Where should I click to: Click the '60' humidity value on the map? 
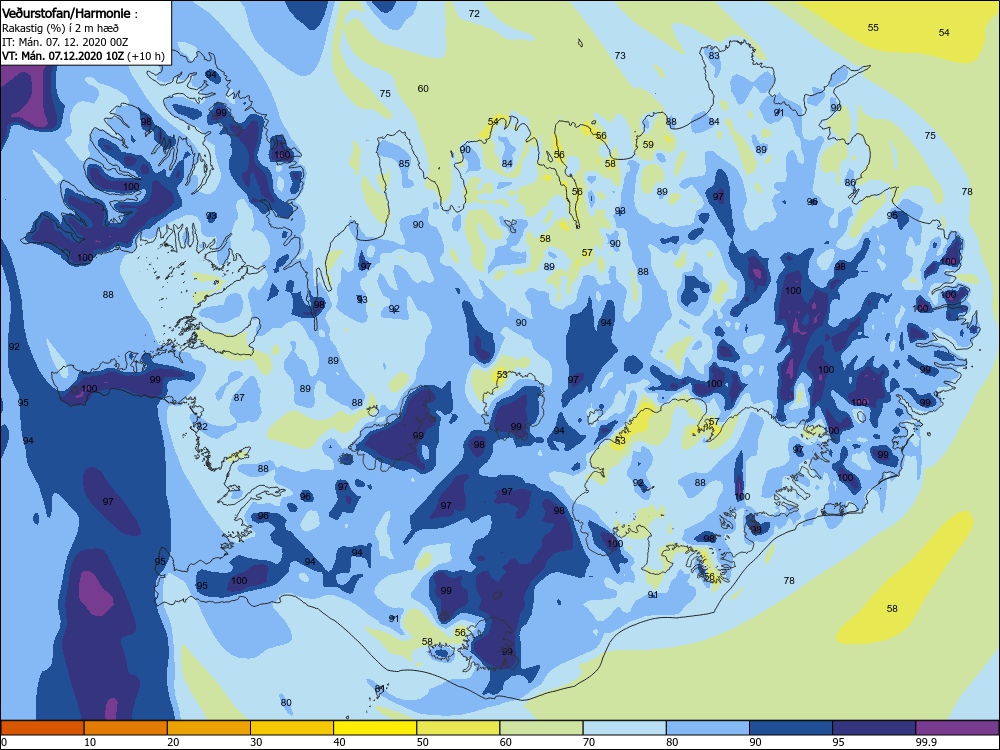coord(423,89)
